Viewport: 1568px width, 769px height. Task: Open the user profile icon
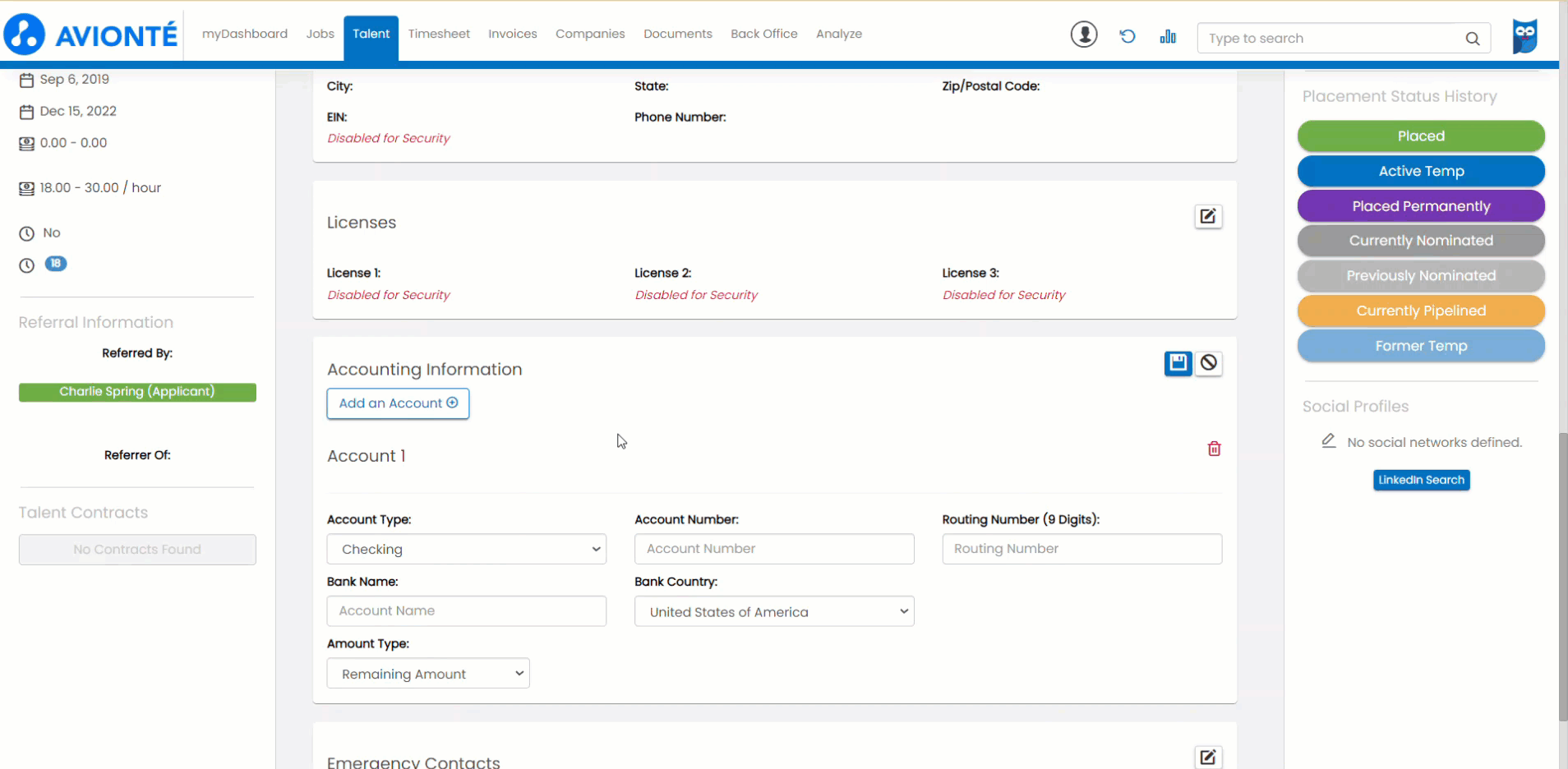point(1084,35)
